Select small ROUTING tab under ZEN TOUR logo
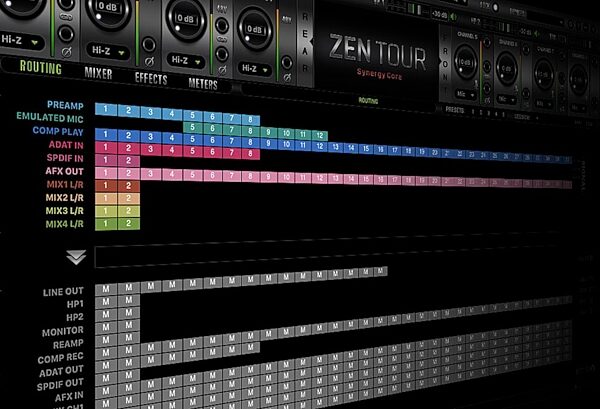The height and width of the screenshot is (409, 600). (368, 101)
